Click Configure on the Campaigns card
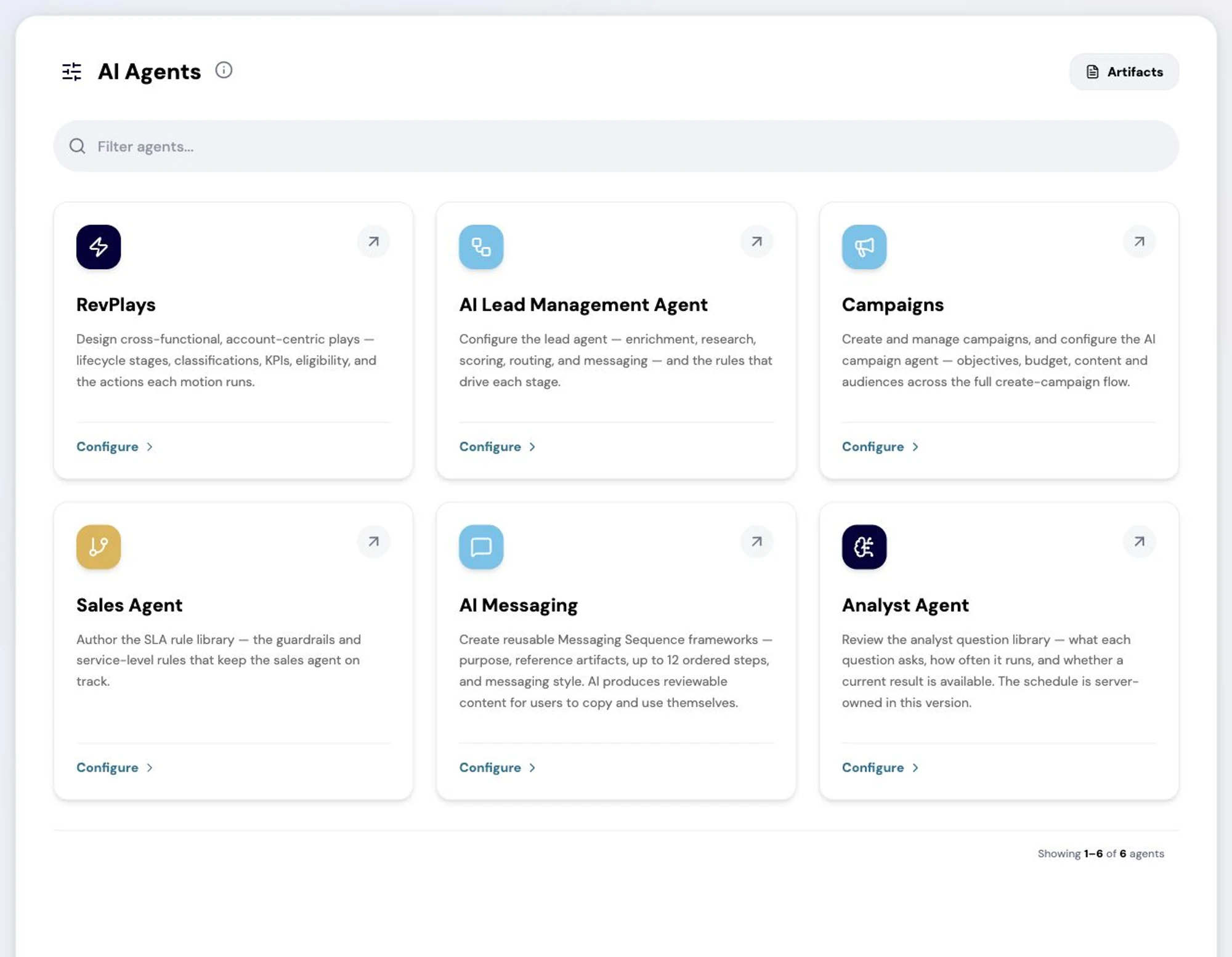The width and height of the screenshot is (1232, 957). click(880, 446)
